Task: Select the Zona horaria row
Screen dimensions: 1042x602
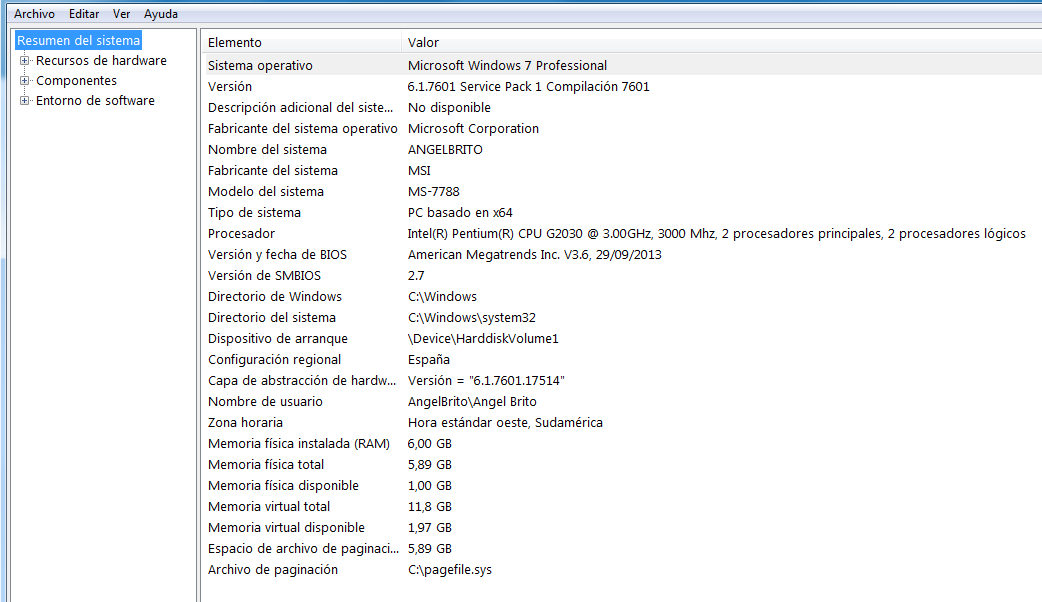Action: pyautogui.click(x=245, y=423)
